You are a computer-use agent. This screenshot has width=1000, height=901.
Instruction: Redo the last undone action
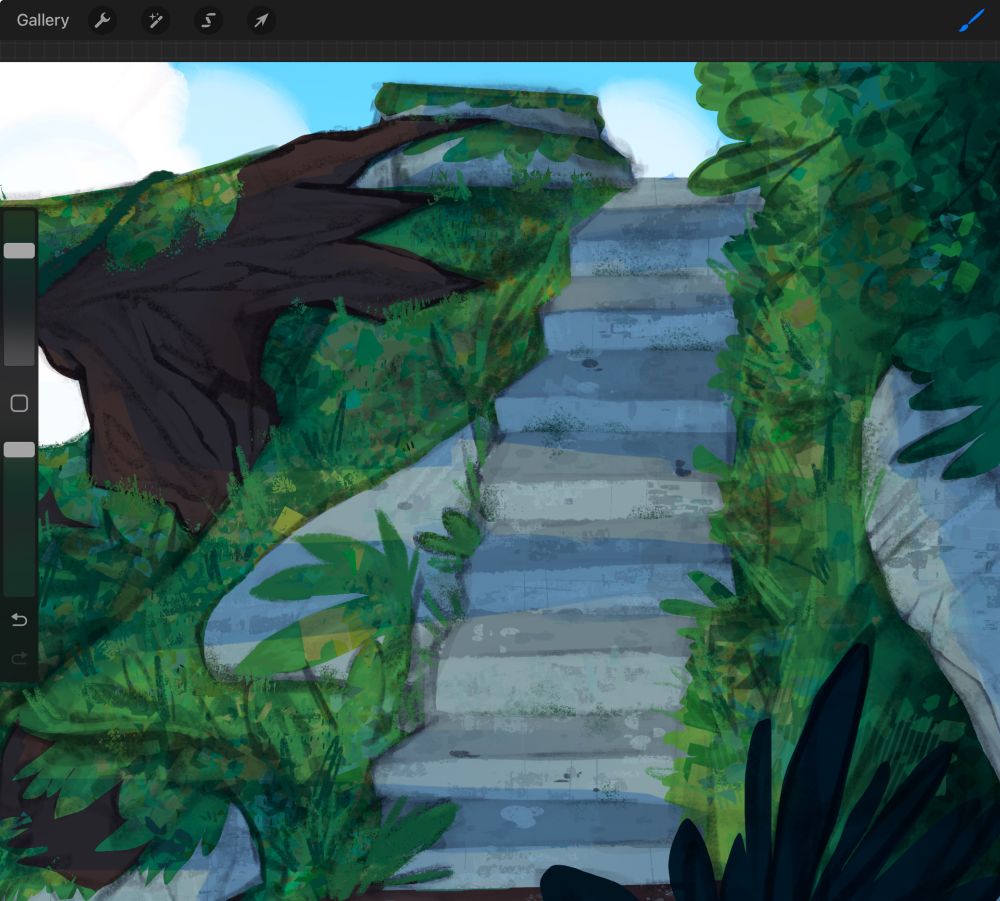point(19,657)
